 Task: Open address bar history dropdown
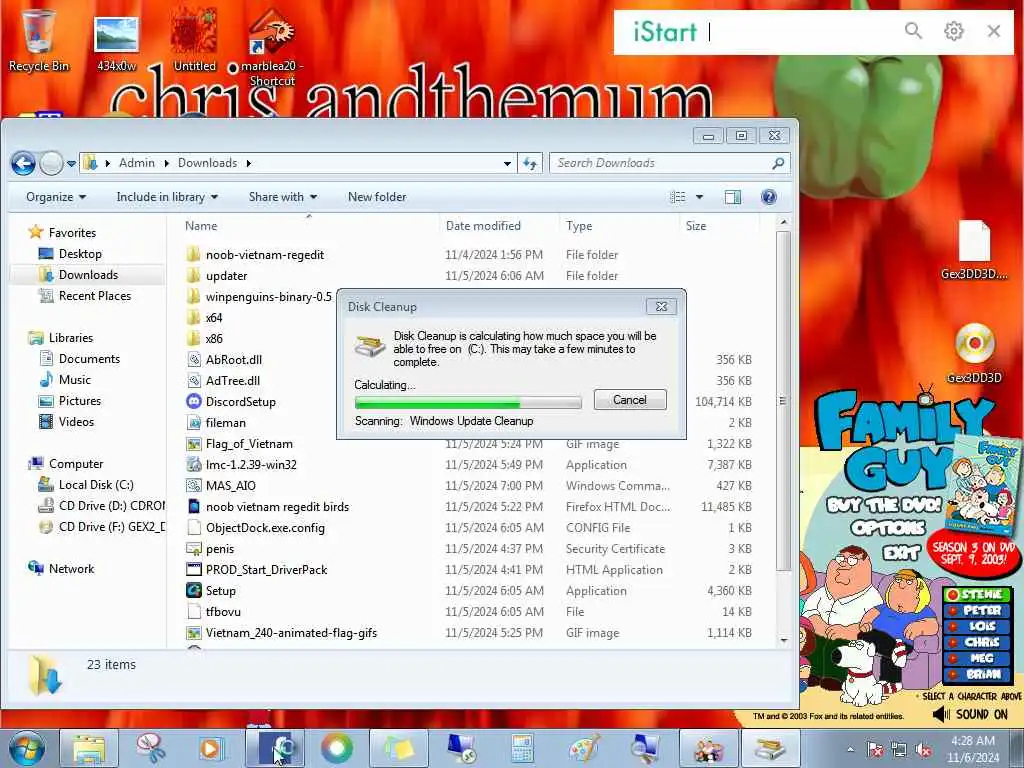pos(507,163)
